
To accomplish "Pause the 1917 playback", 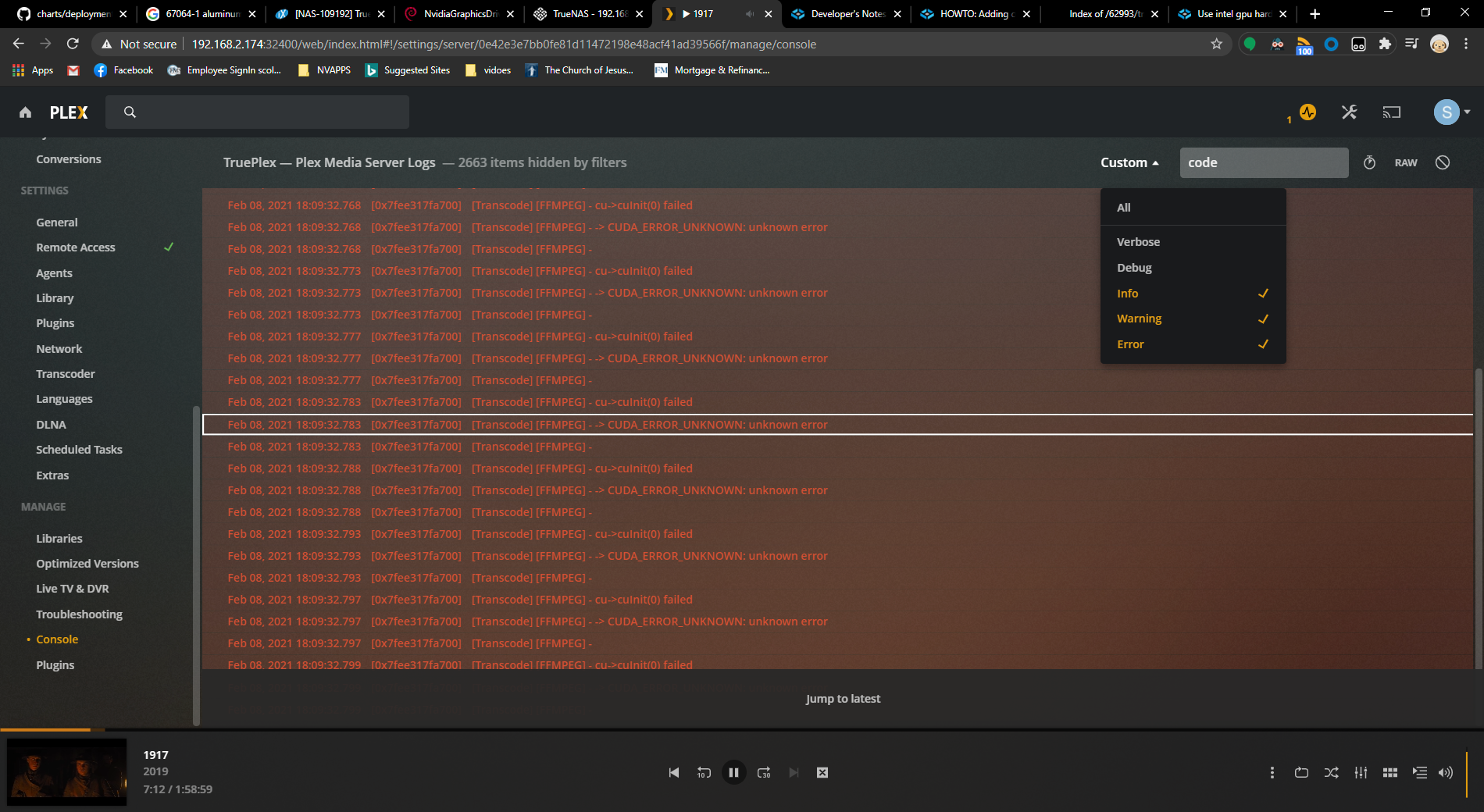I will (x=733, y=772).
